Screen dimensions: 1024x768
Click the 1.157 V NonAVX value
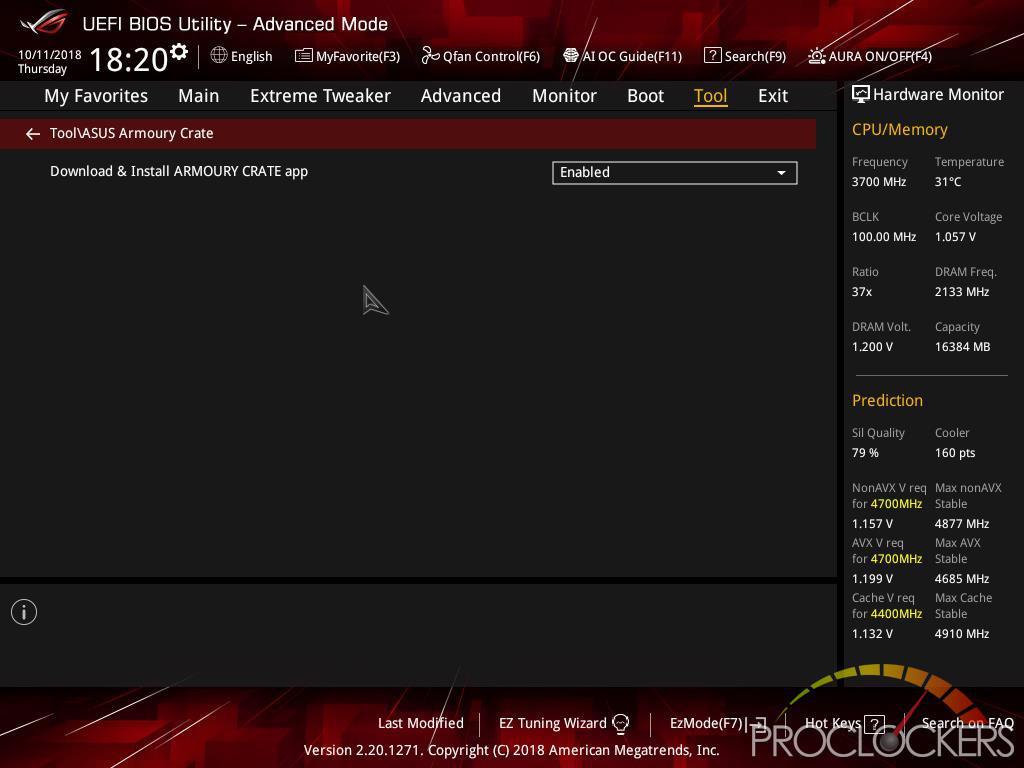click(872, 524)
